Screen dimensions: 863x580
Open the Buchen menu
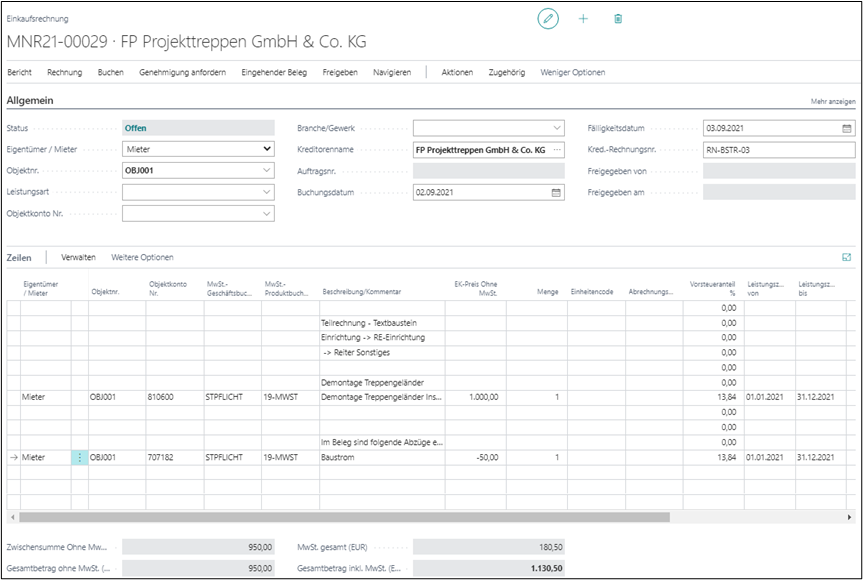(x=110, y=72)
